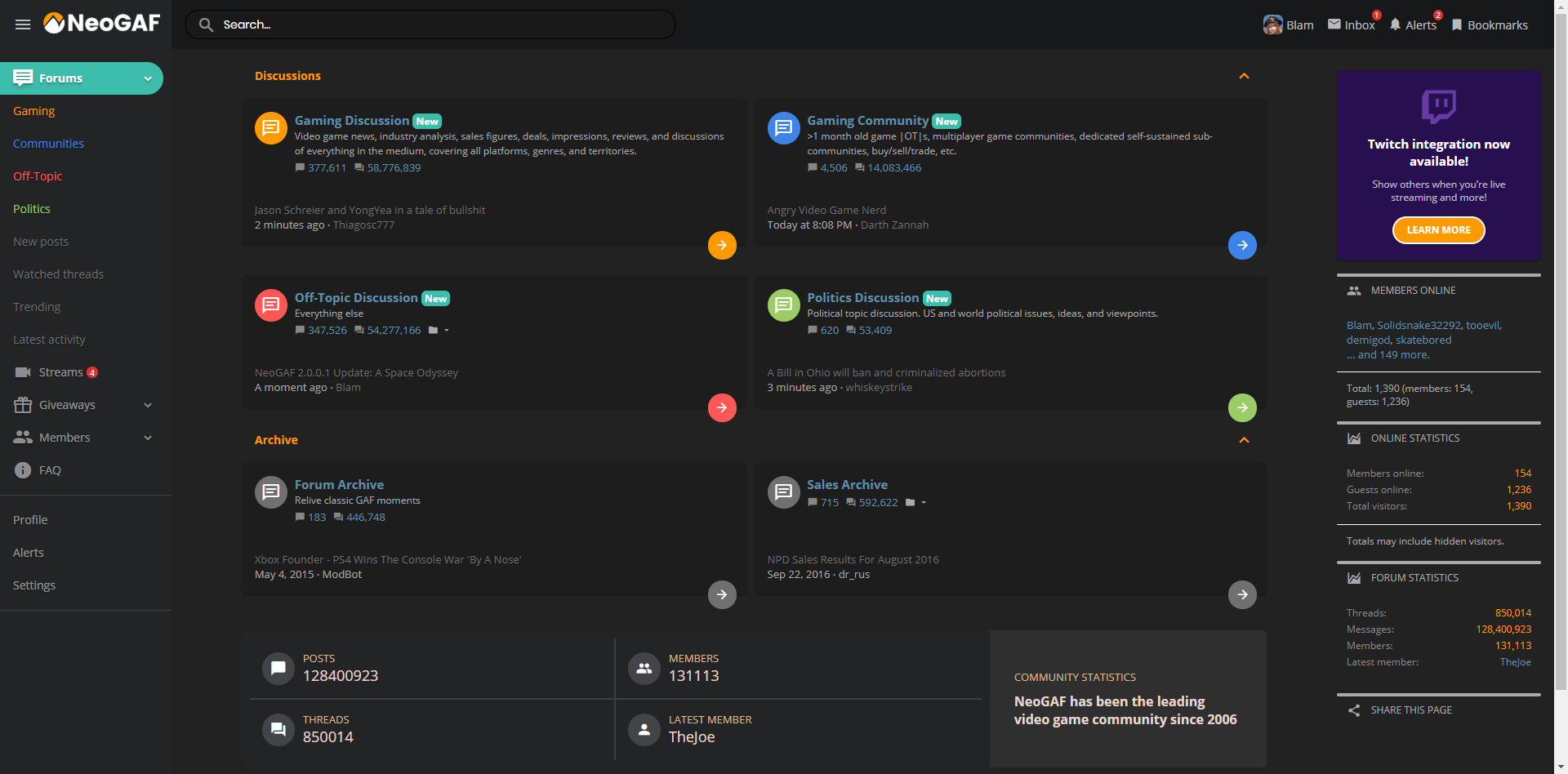Screen dimensions: 1568x774
Task: Click into the Search field
Action: tap(441, 24)
